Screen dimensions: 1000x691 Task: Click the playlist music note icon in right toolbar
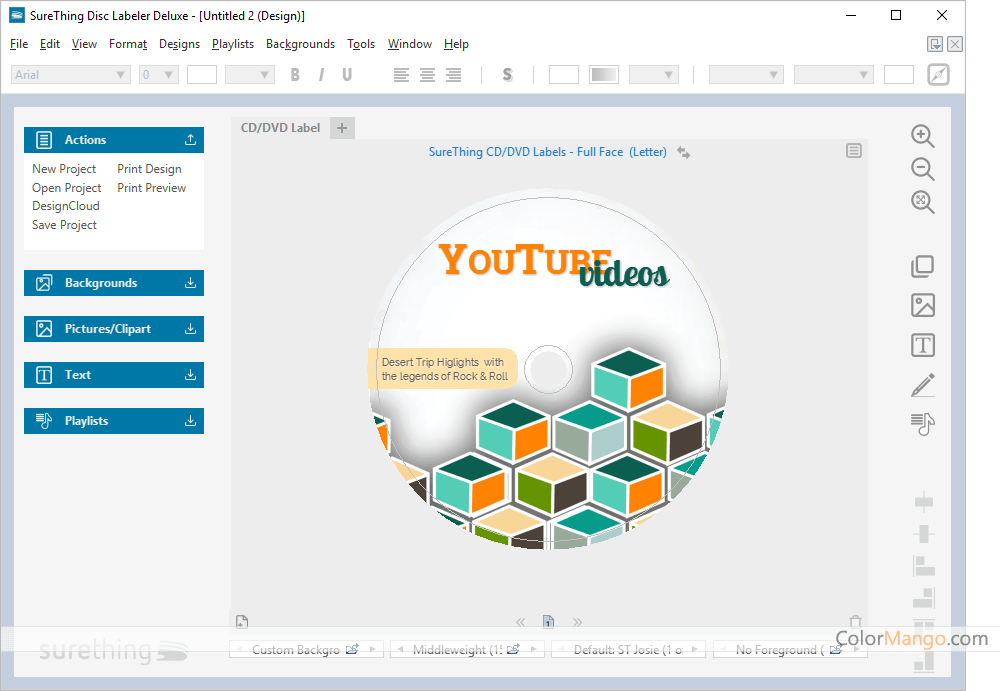(x=923, y=424)
